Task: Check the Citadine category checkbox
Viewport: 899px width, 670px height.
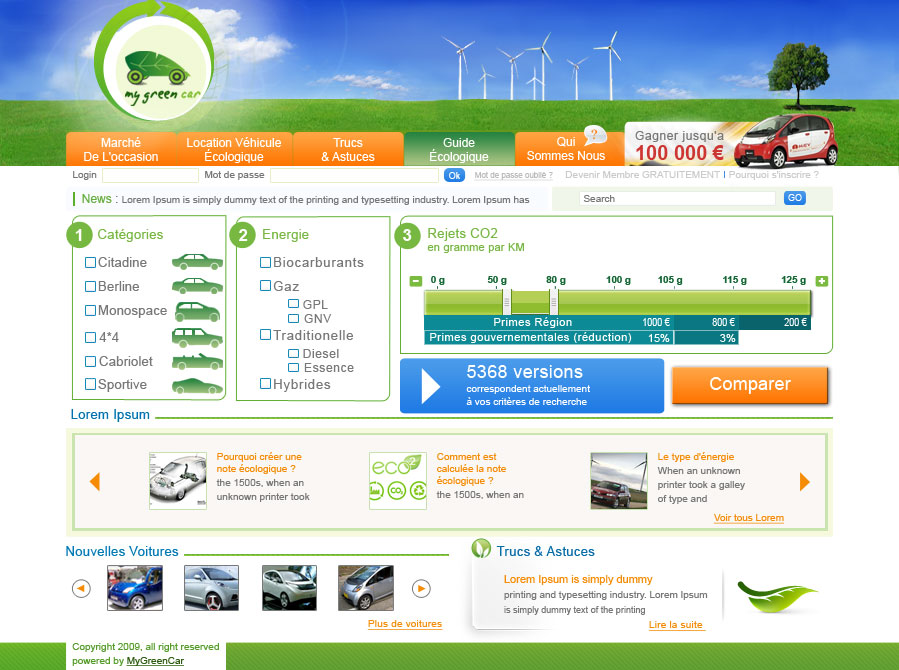Action: 91,263
